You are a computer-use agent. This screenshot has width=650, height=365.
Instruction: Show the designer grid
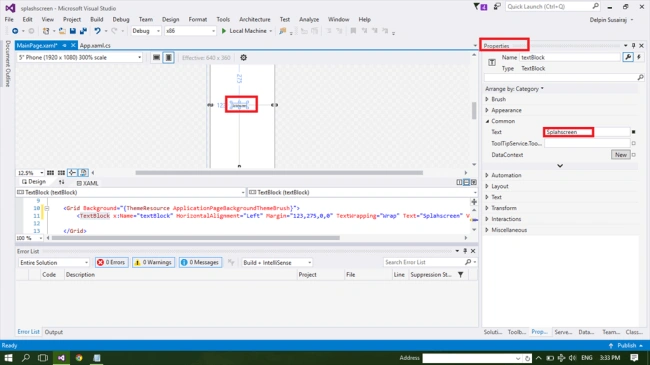point(50,173)
